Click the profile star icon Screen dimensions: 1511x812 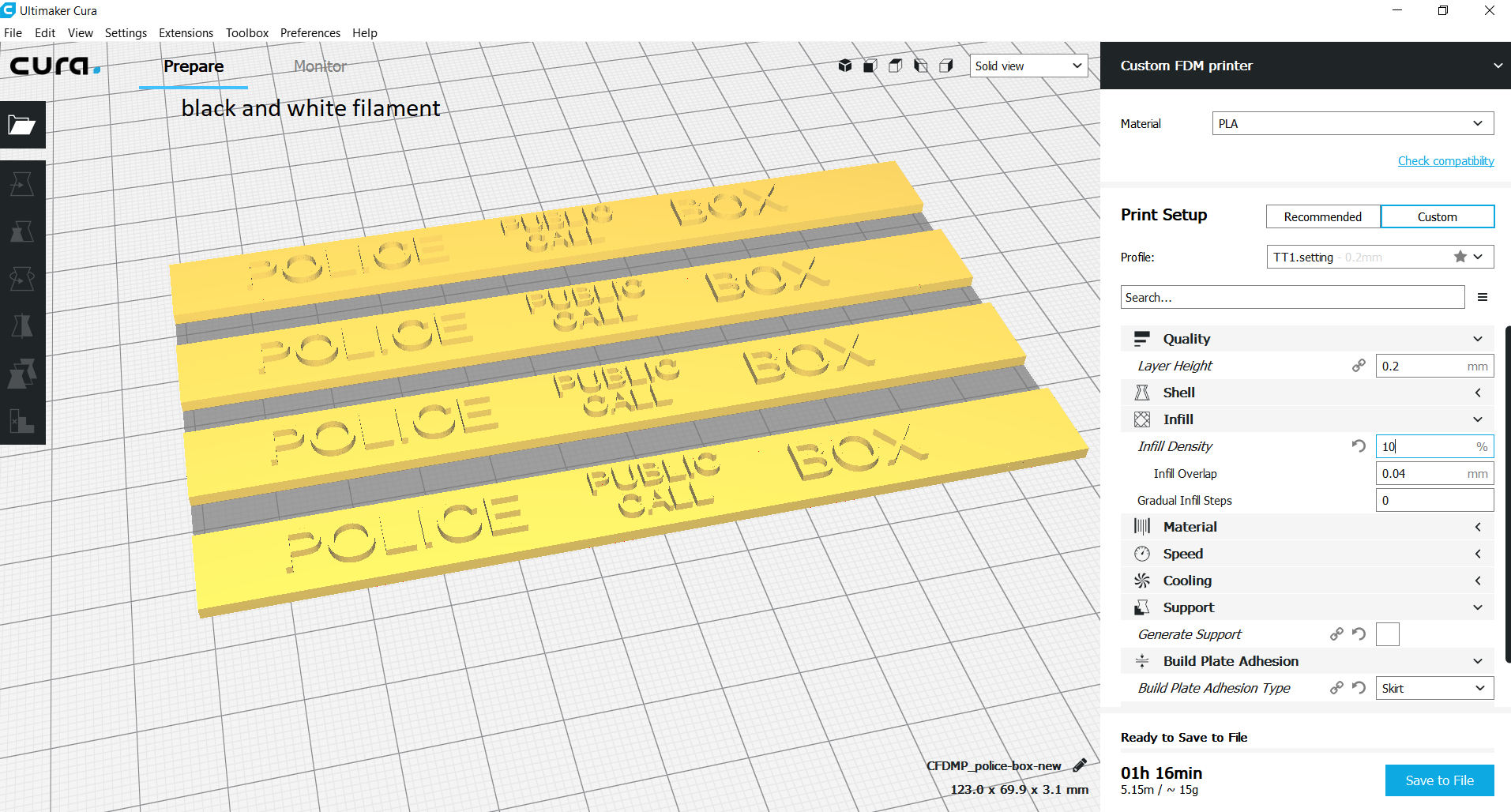(x=1460, y=257)
